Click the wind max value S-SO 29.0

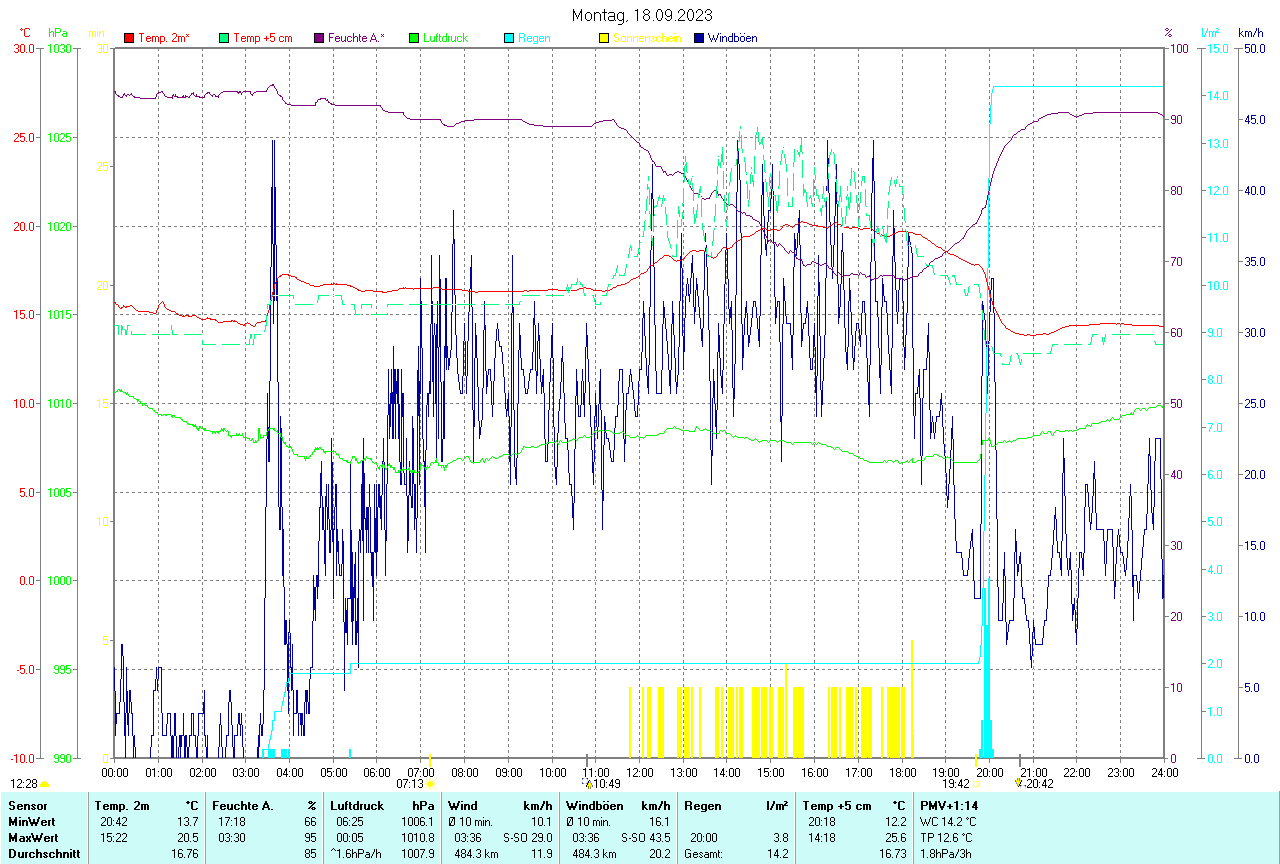(528, 837)
